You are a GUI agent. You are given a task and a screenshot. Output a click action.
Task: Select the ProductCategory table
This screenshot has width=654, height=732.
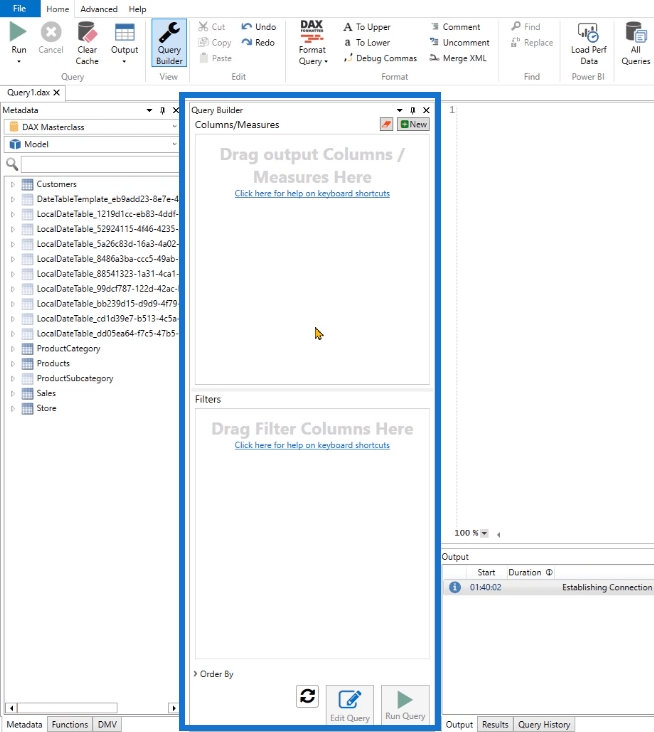pos(68,349)
